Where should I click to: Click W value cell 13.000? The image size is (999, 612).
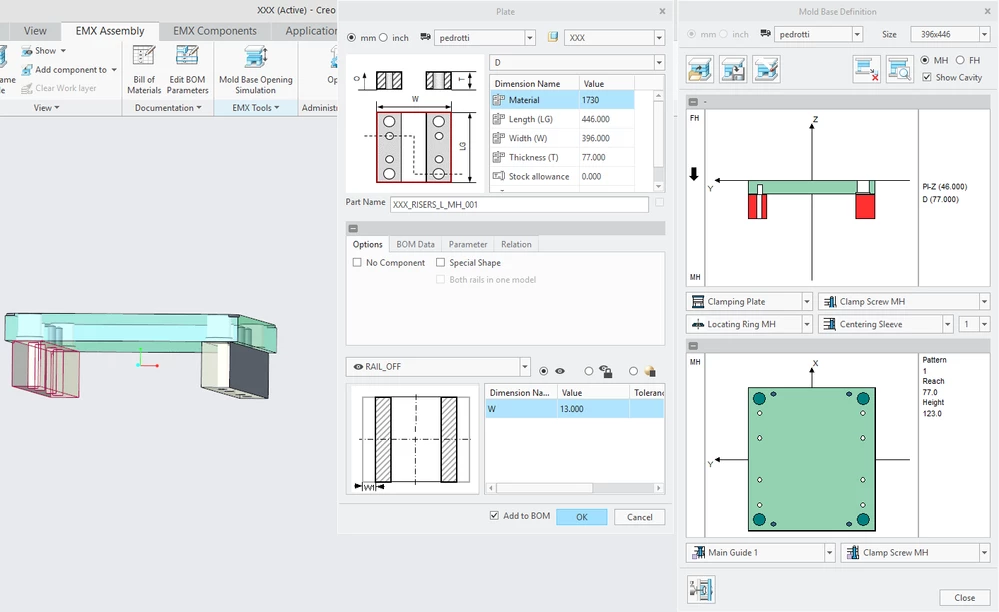tap(594, 409)
